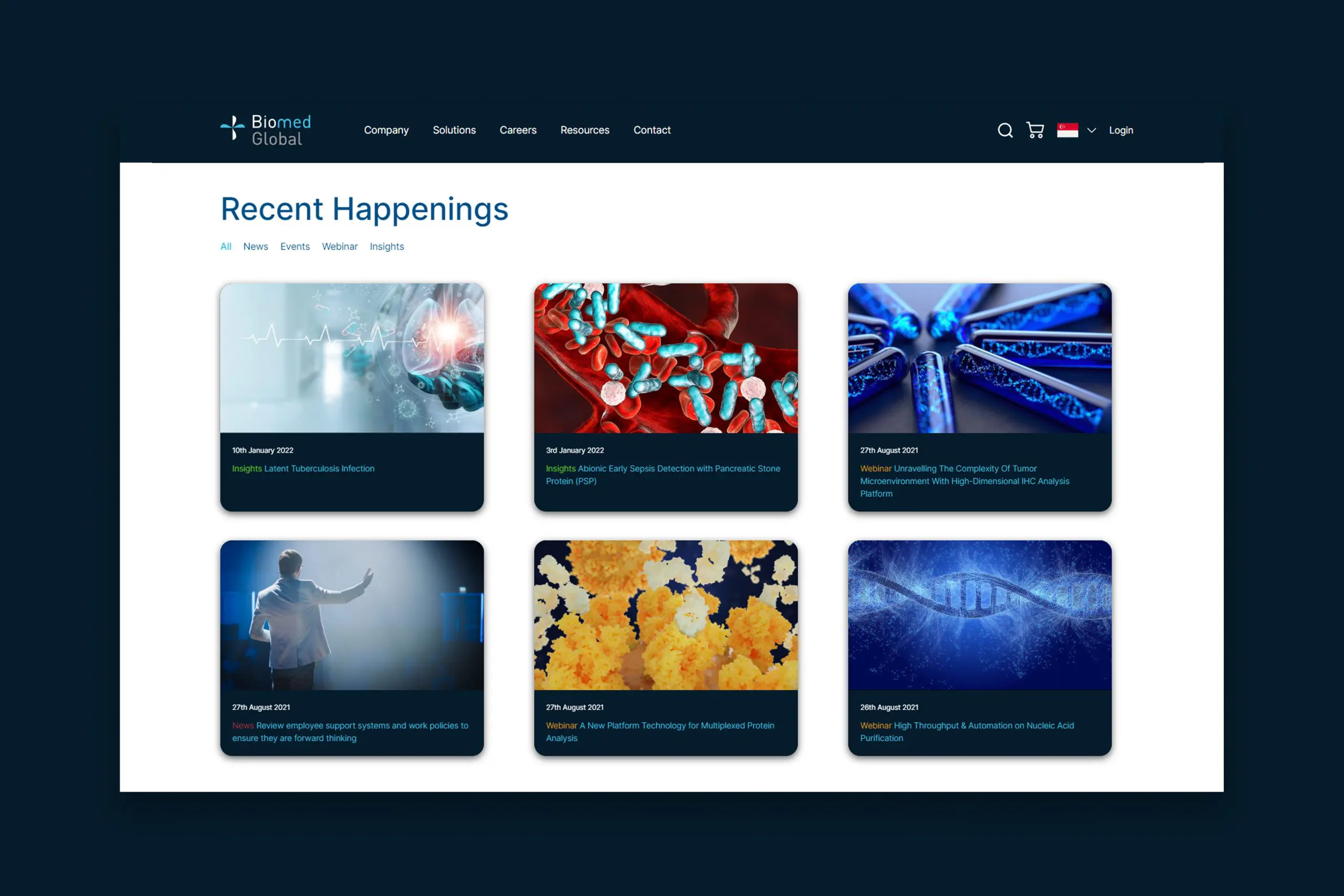The height and width of the screenshot is (896, 1344).
Task: Open the search magnifier icon
Action: [1005, 130]
